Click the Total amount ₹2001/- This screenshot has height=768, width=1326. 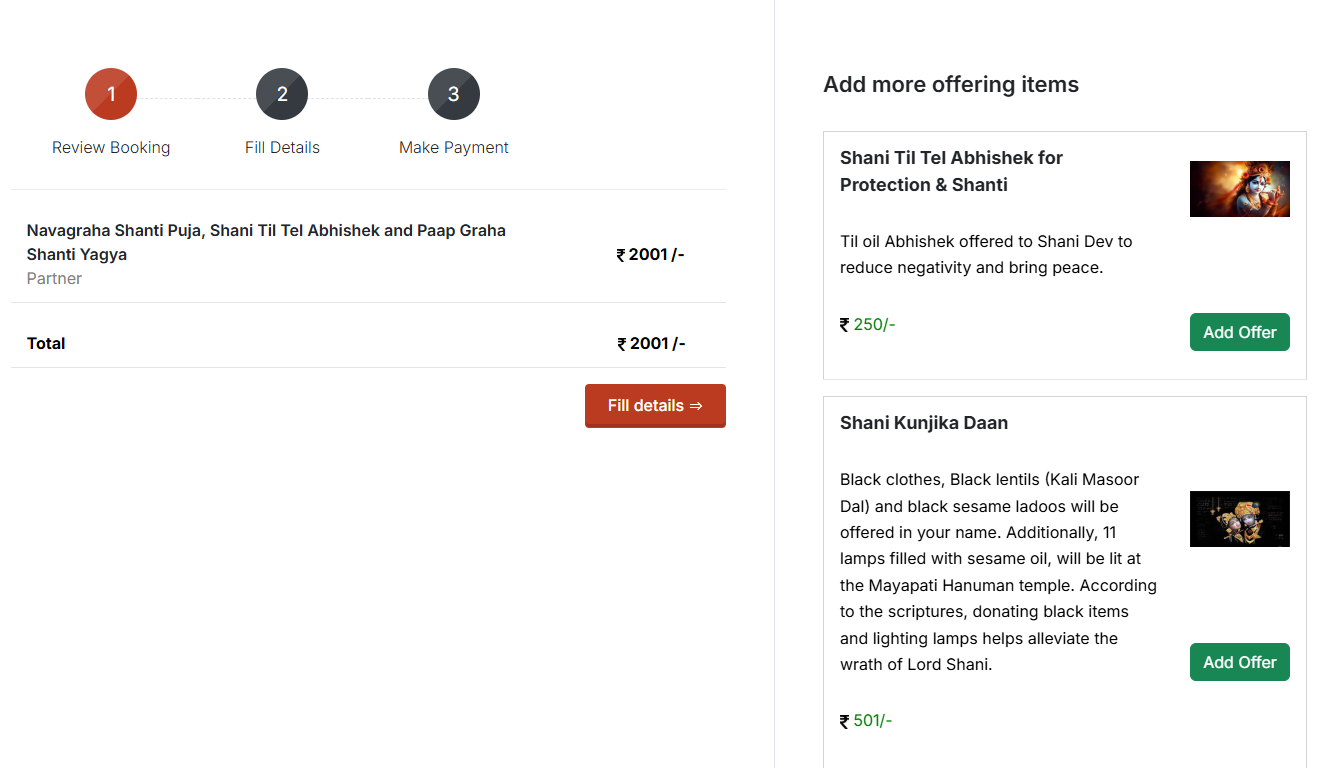[x=651, y=343]
